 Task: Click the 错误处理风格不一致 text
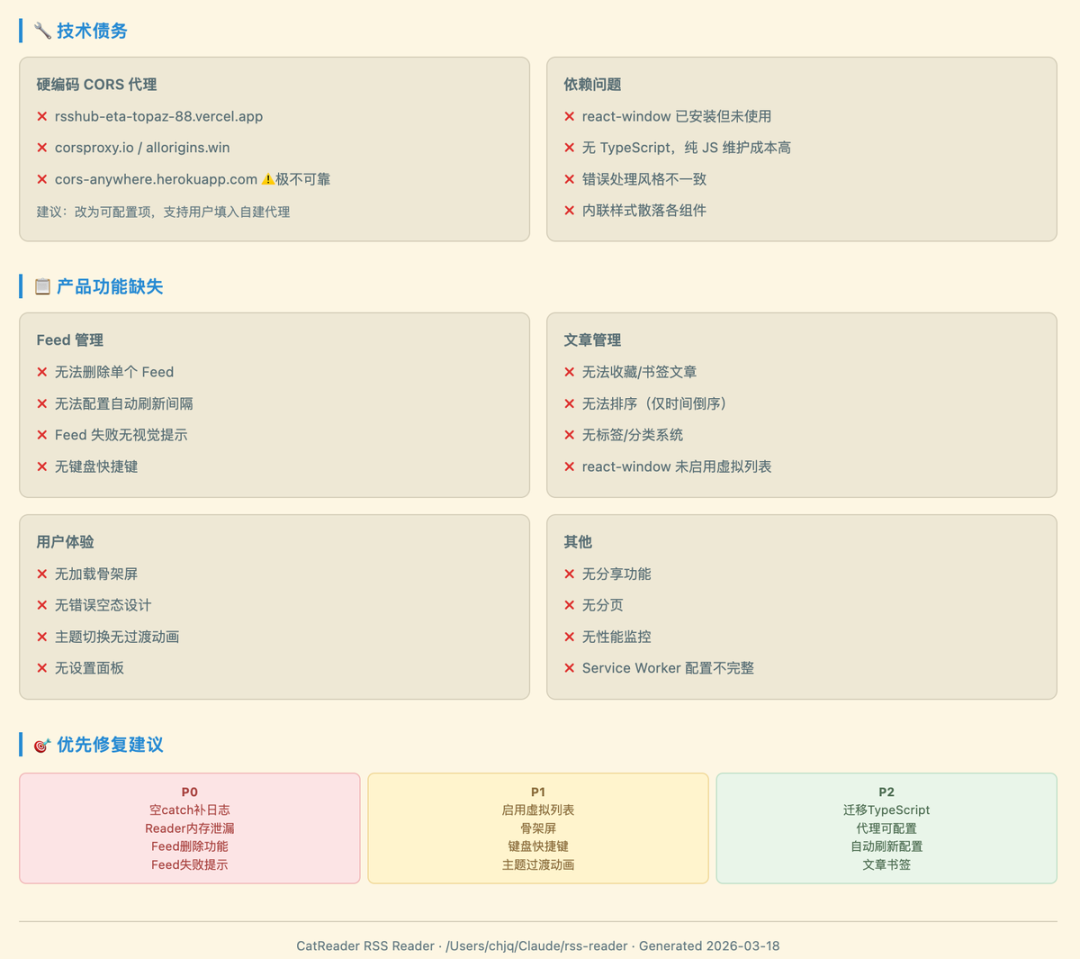[644, 180]
